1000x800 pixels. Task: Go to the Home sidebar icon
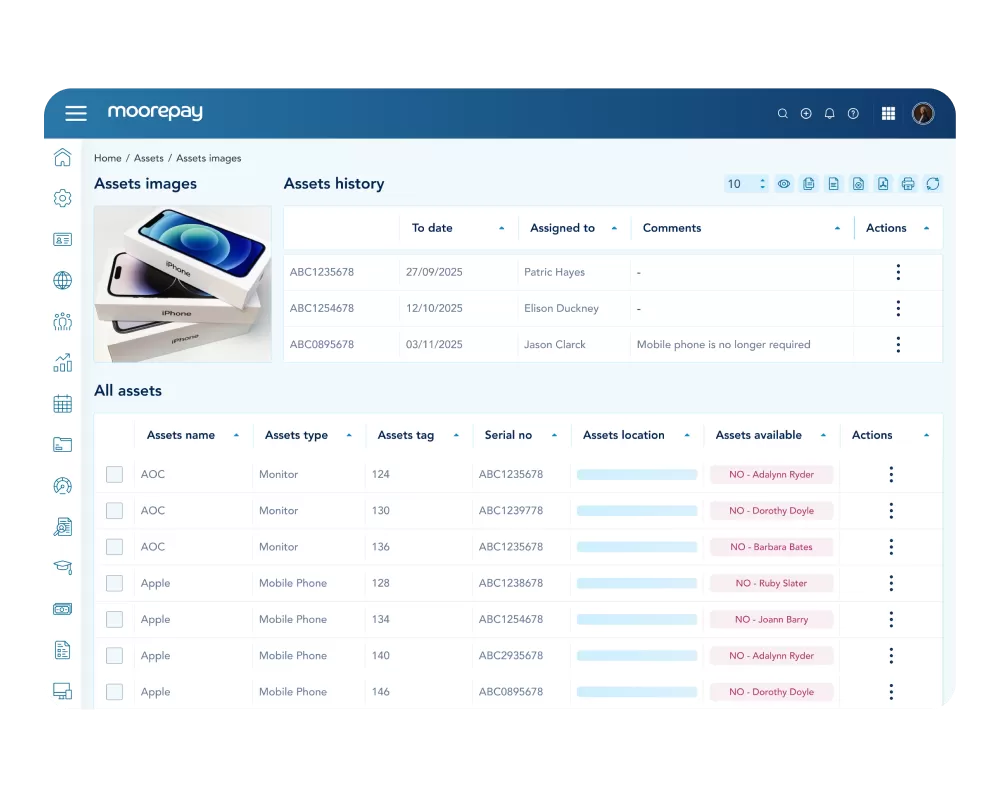click(x=62, y=157)
